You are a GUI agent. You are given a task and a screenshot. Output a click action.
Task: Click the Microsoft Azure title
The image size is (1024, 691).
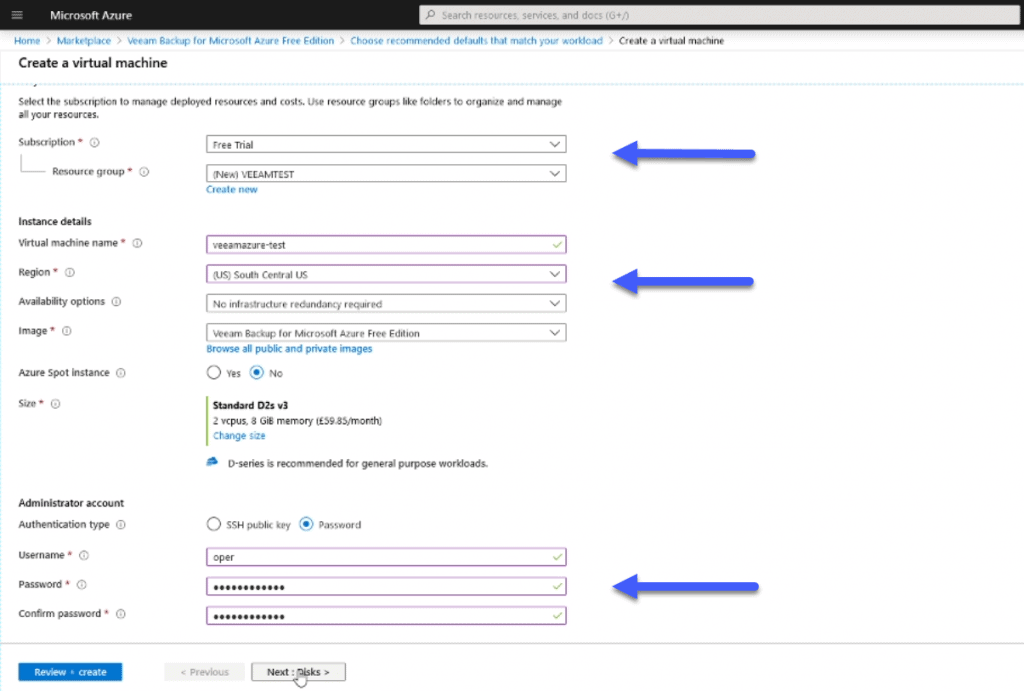pyautogui.click(x=91, y=15)
